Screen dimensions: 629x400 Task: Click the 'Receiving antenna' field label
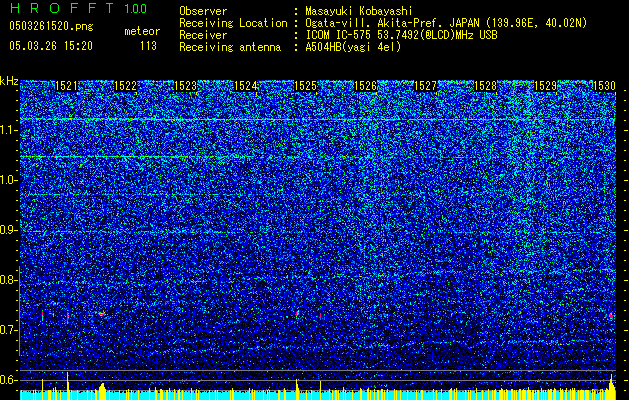click(230, 47)
